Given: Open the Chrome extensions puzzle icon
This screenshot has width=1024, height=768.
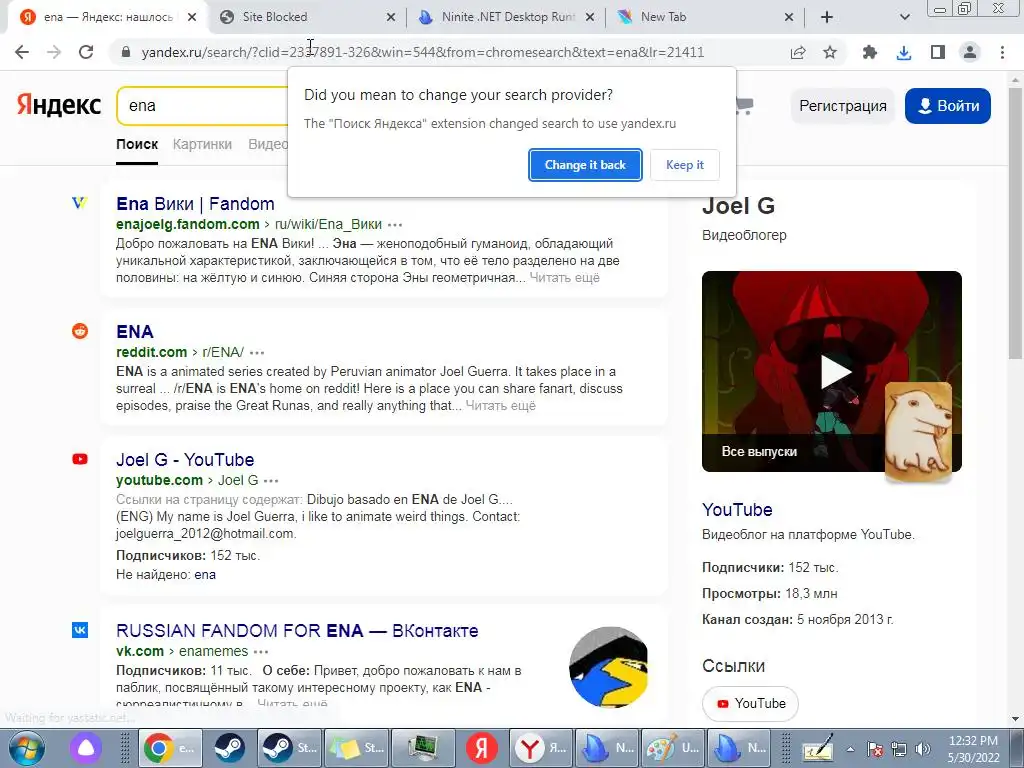Looking at the screenshot, I should (869, 52).
